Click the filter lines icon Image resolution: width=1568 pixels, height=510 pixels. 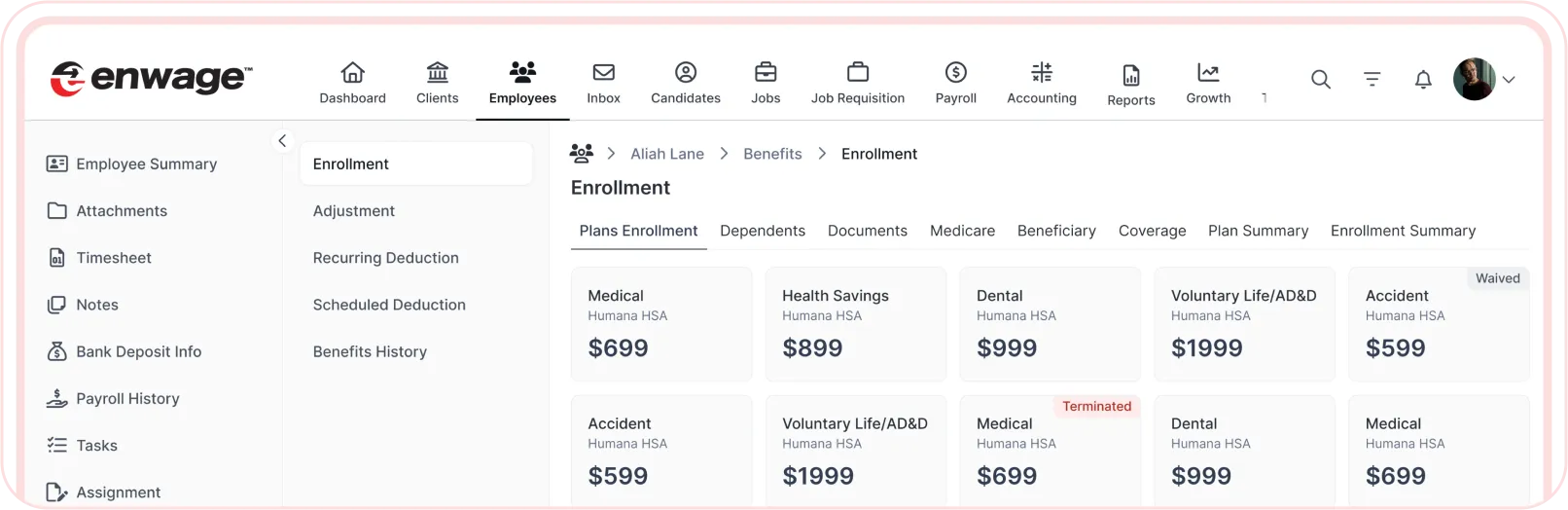click(1372, 80)
